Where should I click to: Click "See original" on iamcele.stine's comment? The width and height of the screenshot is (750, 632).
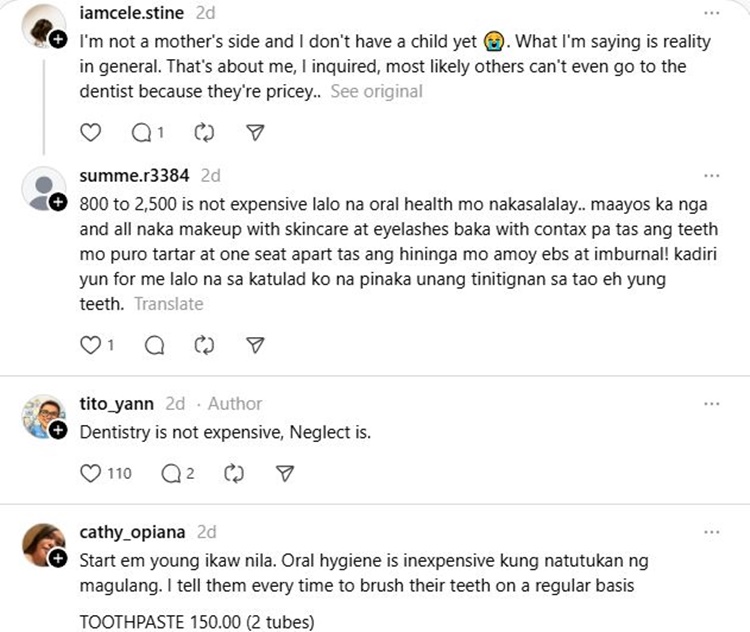point(376,91)
